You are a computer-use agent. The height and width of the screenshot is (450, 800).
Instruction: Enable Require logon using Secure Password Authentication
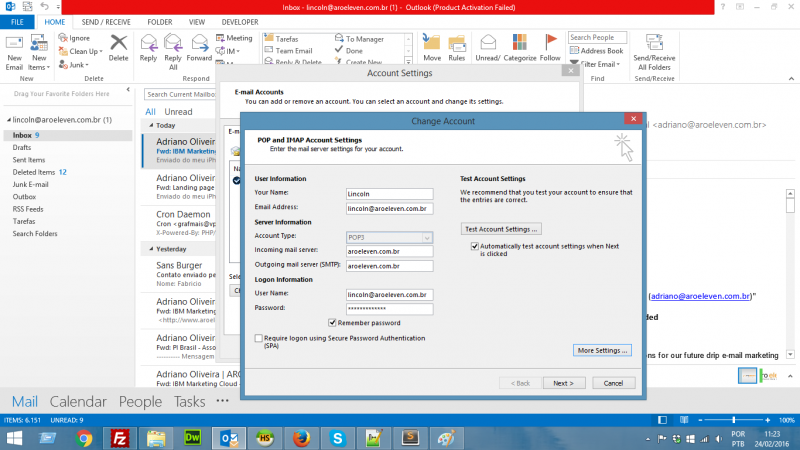coord(260,339)
